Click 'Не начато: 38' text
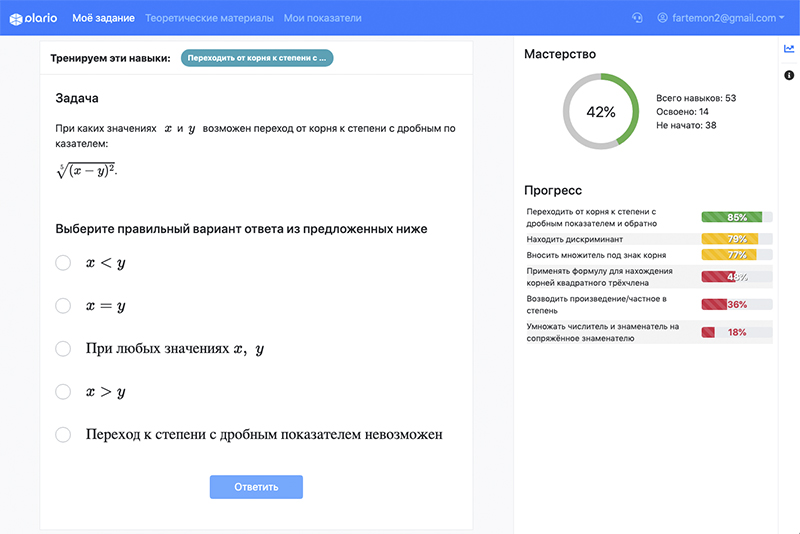Viewport: 800px width, 534px height. tap(686, 125)
